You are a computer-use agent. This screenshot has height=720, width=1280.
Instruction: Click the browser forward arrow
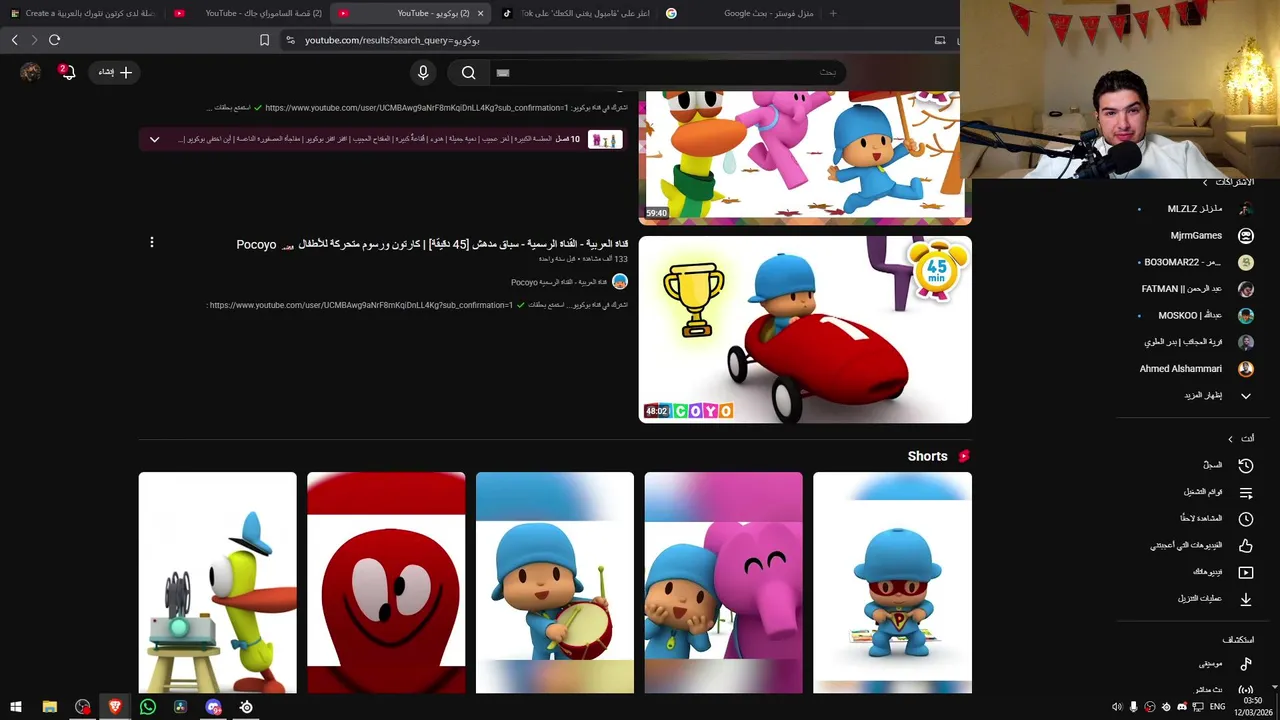[x=34, y=40]
